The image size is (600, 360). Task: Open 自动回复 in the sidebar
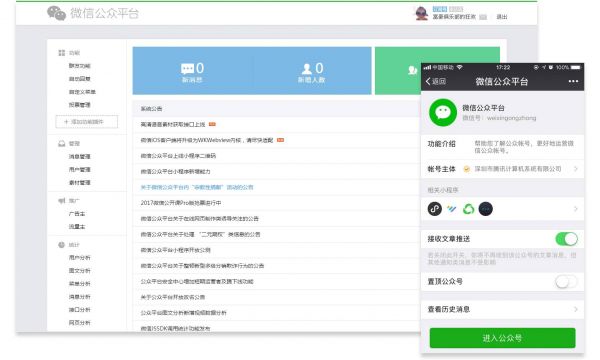[80, 79]
